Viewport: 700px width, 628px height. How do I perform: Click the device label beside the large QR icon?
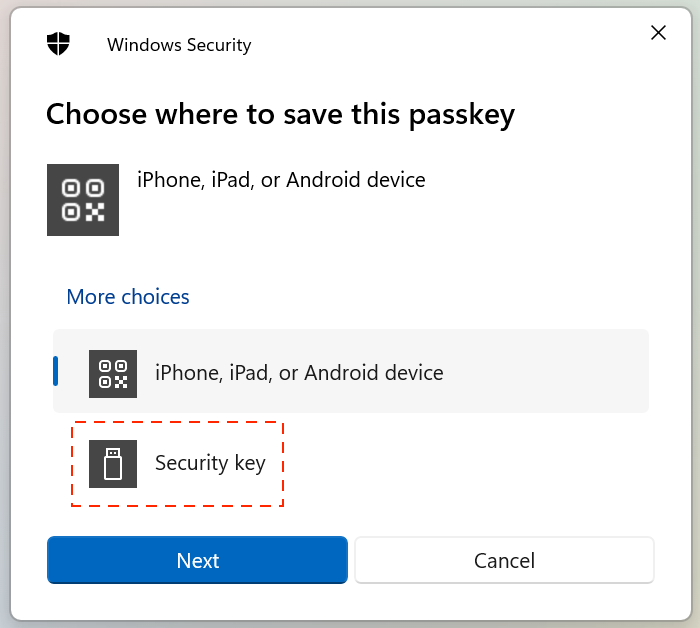281,180
